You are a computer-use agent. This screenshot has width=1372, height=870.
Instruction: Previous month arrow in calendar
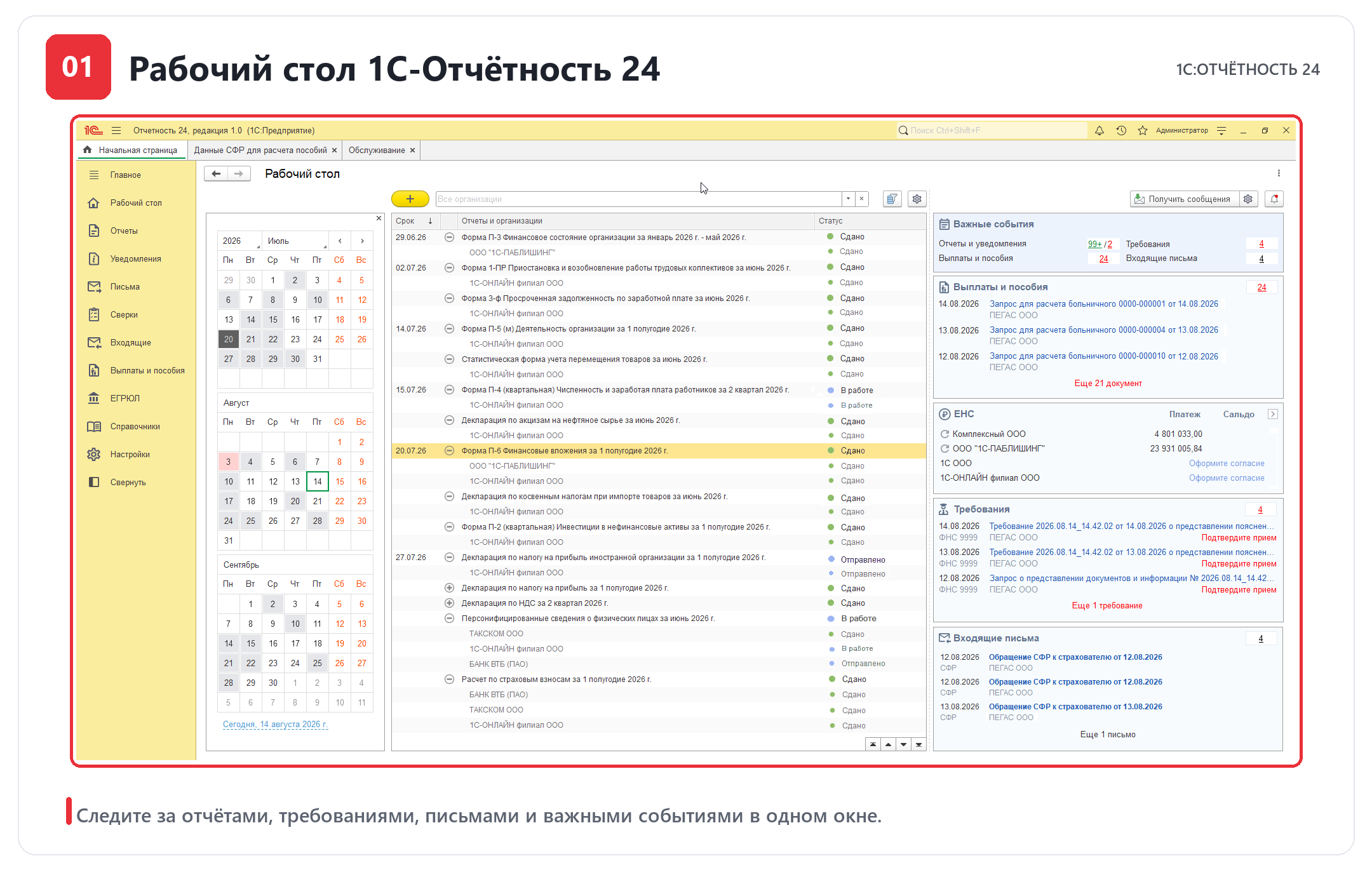pos(340,241)
